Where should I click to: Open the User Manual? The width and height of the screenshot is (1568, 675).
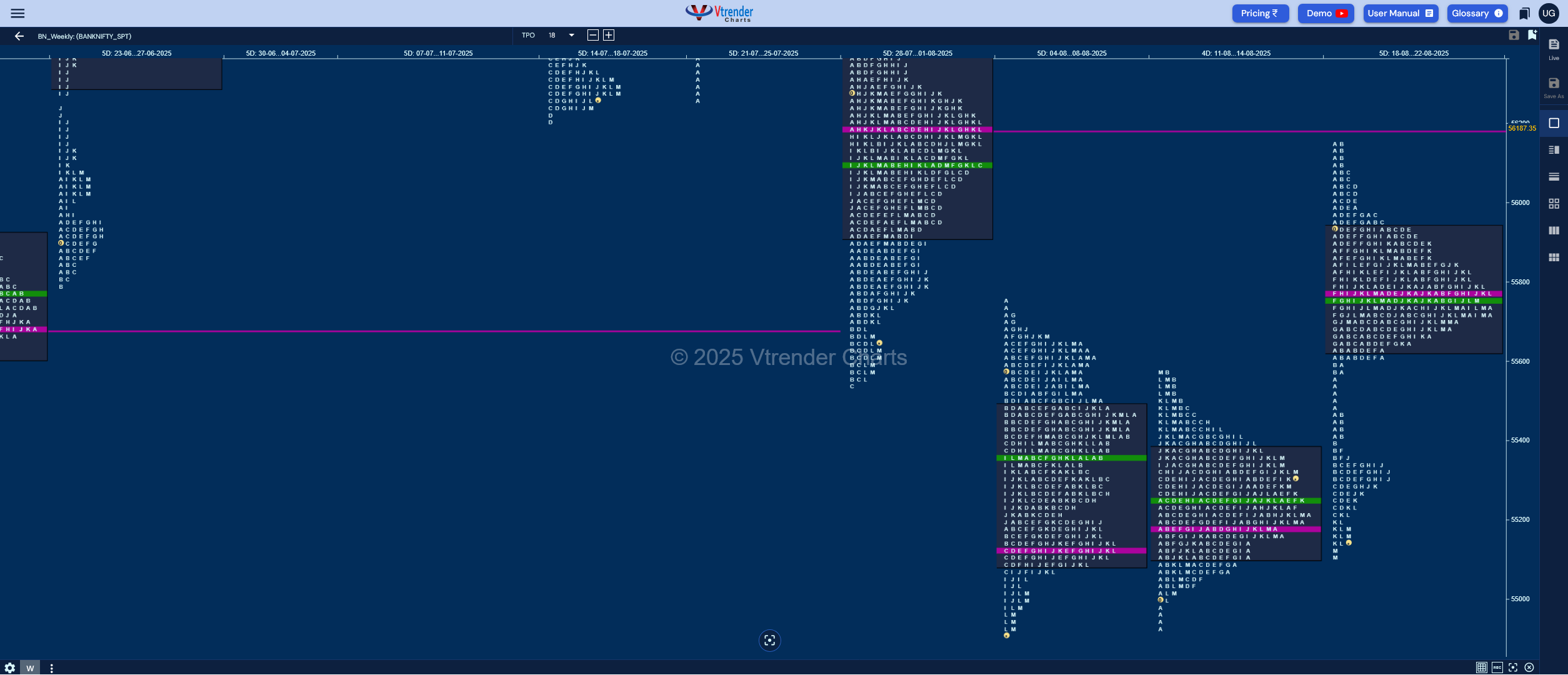[x=1400, y=13]
